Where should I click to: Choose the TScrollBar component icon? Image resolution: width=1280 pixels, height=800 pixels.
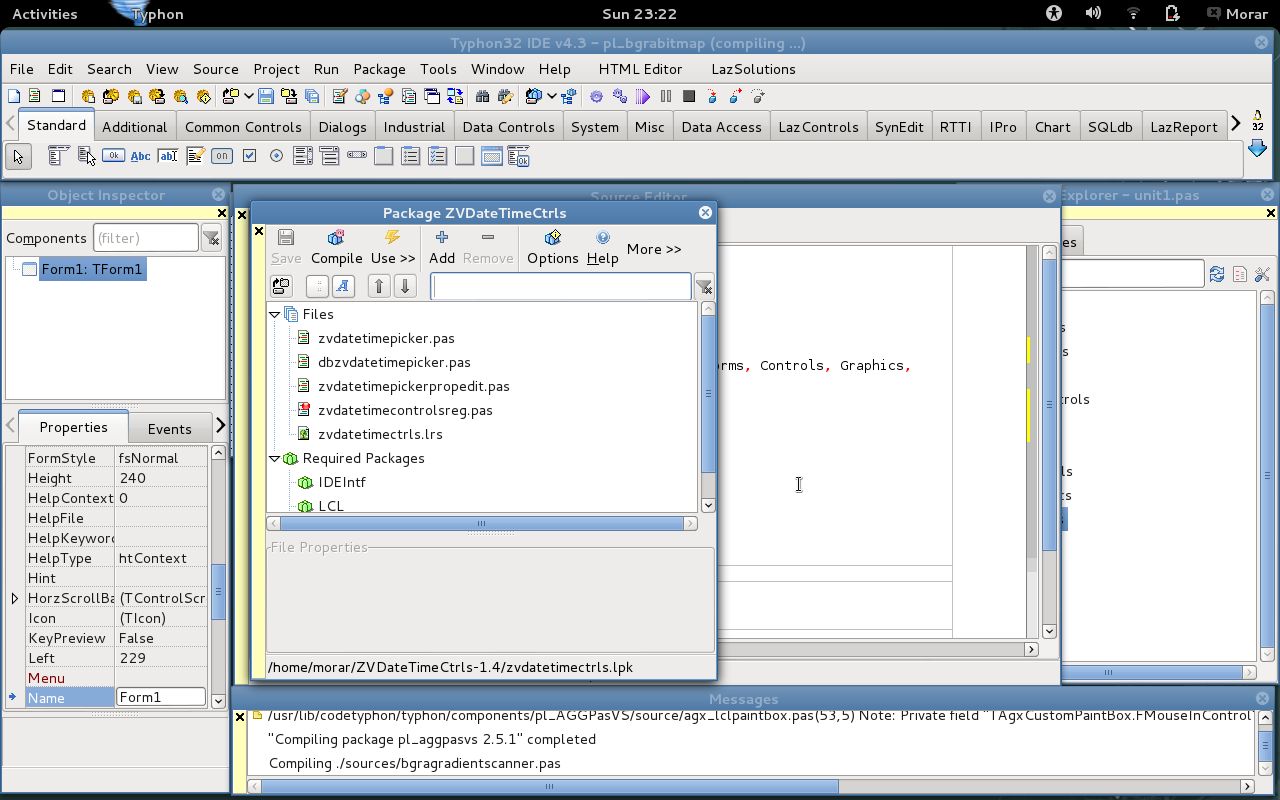coord(357,155)
